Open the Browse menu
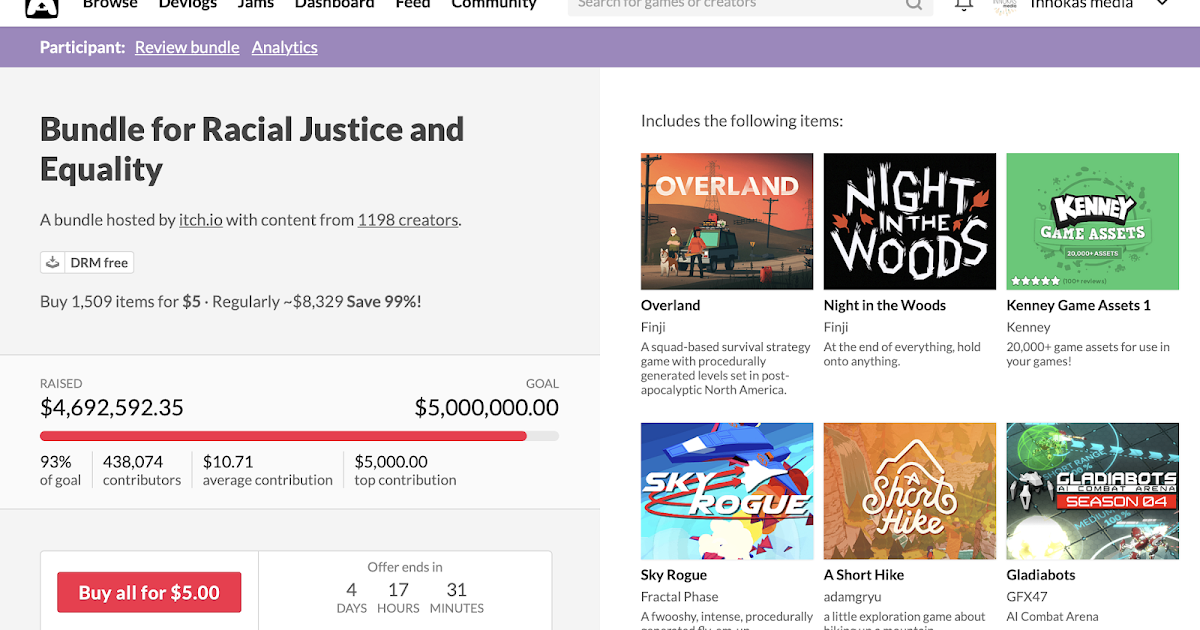The height and width of the screenshot is (630, 1200). [110, 4]
